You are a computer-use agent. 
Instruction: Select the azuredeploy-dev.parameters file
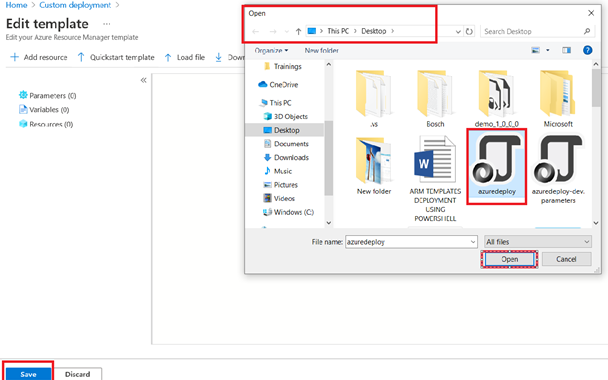click(x=558, y=169)
